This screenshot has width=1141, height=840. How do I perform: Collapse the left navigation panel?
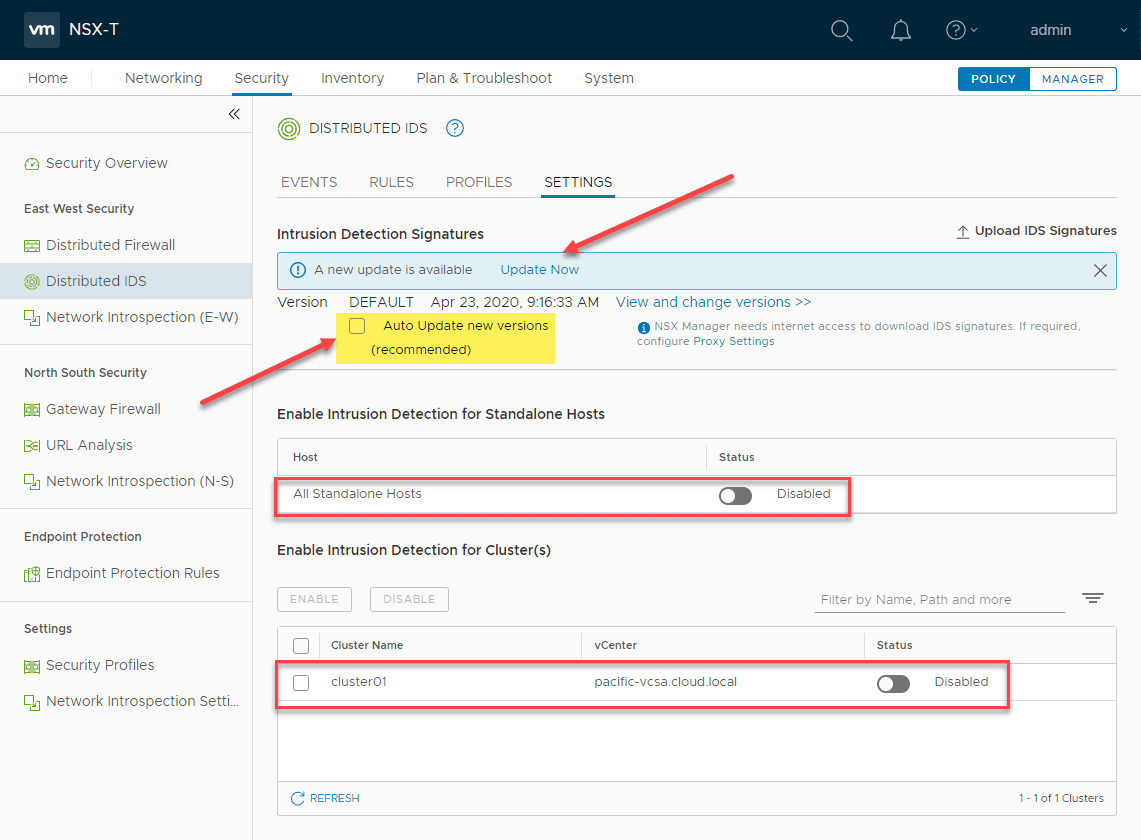(234, 114)
